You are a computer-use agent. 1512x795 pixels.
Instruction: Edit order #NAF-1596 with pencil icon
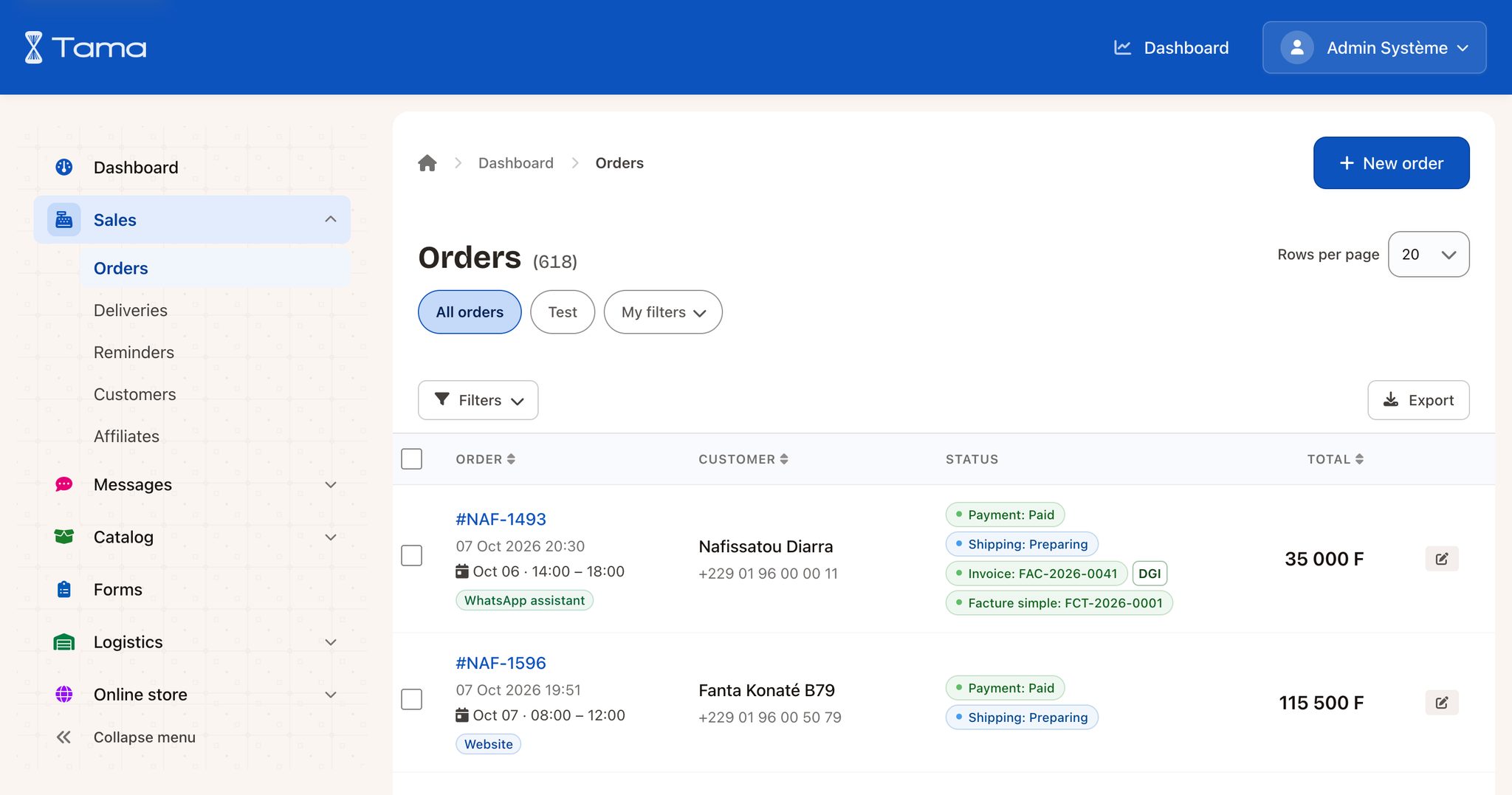point(1442,703)
